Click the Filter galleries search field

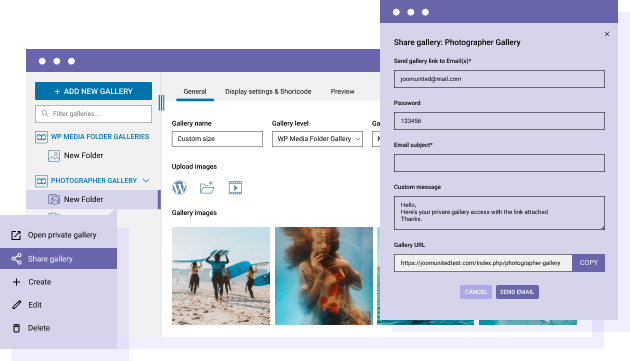pos(93,114)
